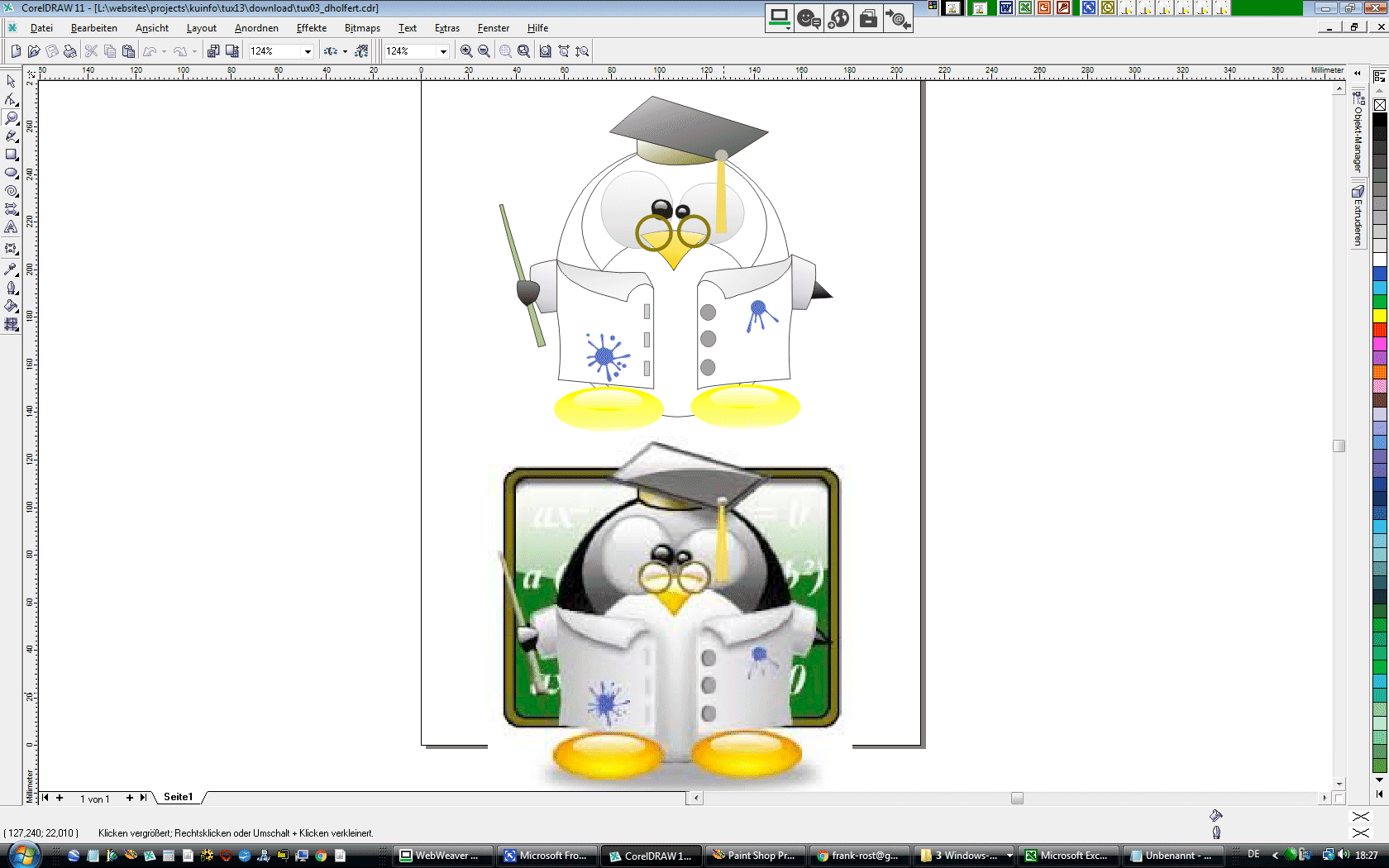Click the horizontal scrollbar thumb
The width and height of the screenshot is (1389, 868).
[x=1017, y=798]
